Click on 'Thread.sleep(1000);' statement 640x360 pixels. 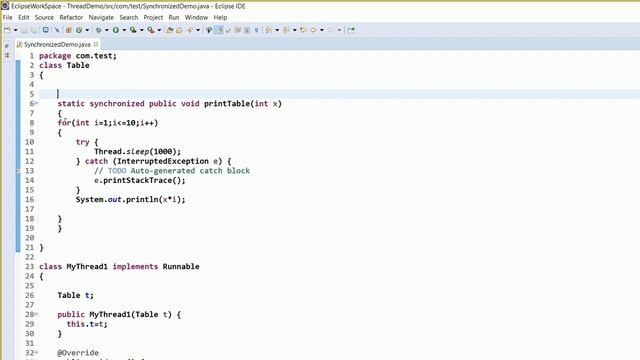(x=137, y=151)
